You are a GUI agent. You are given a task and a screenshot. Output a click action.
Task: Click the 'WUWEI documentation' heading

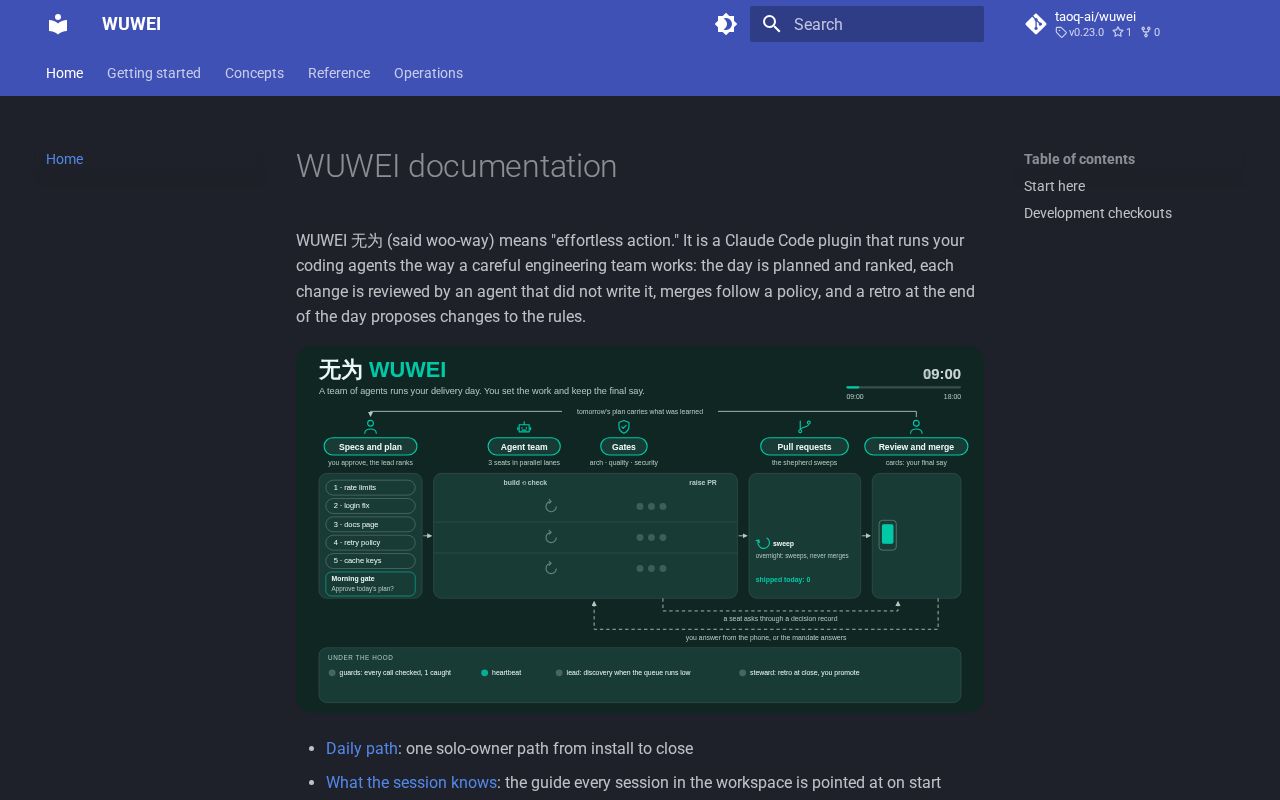click(x=456, y=166)
